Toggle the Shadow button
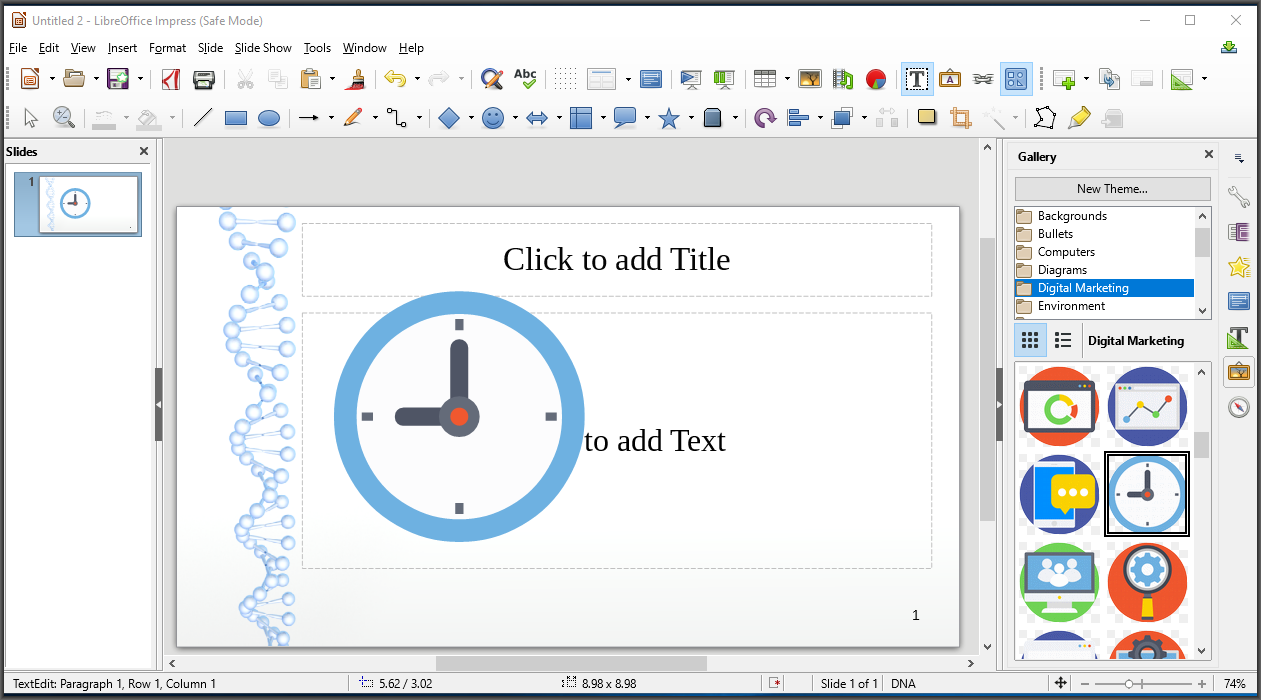Image resolution: width=1261 pixels, height=700 pixels. coord(927,118)
